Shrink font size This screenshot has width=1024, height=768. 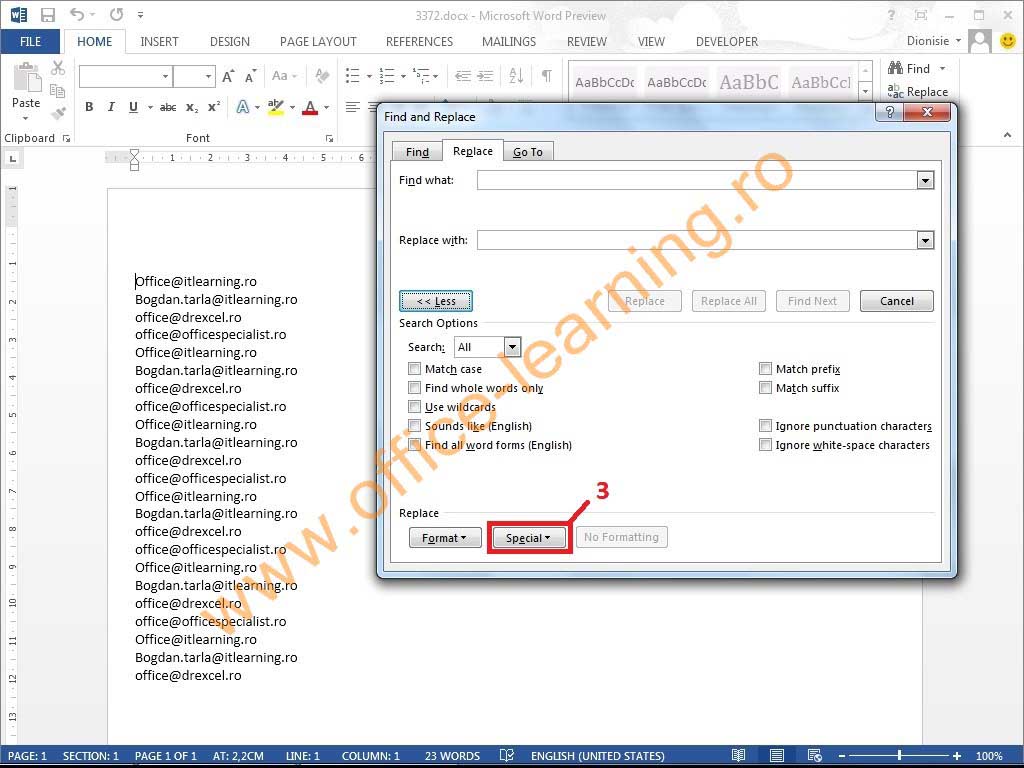(x=250, y=76)
